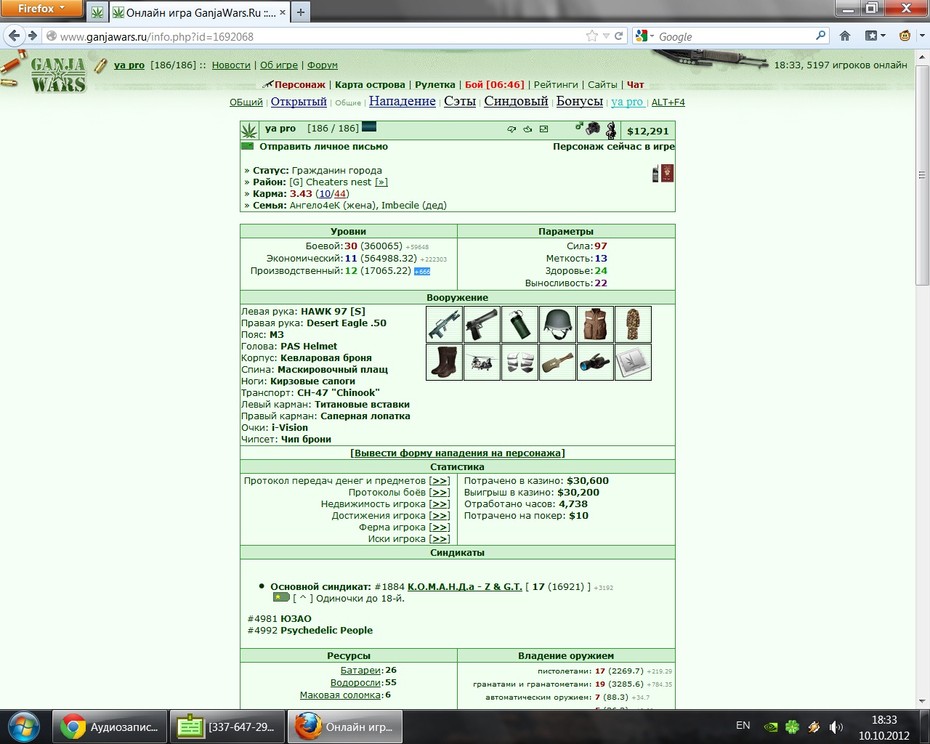The width and height of the screenshot is (930, 744).
Task: Click the district [»] link after Cheaters nest
Action: click(381, 182)
